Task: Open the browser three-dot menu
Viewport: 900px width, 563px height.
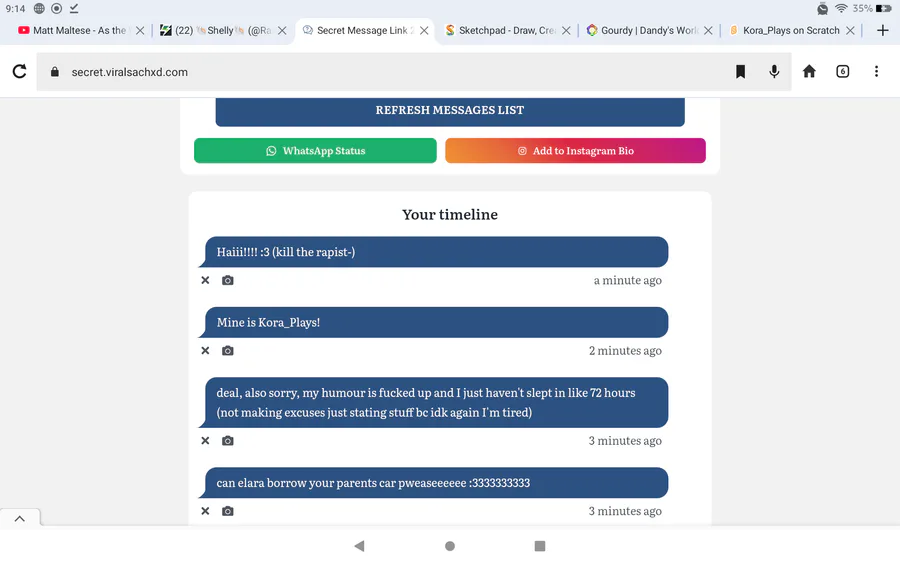Action: 876,72
